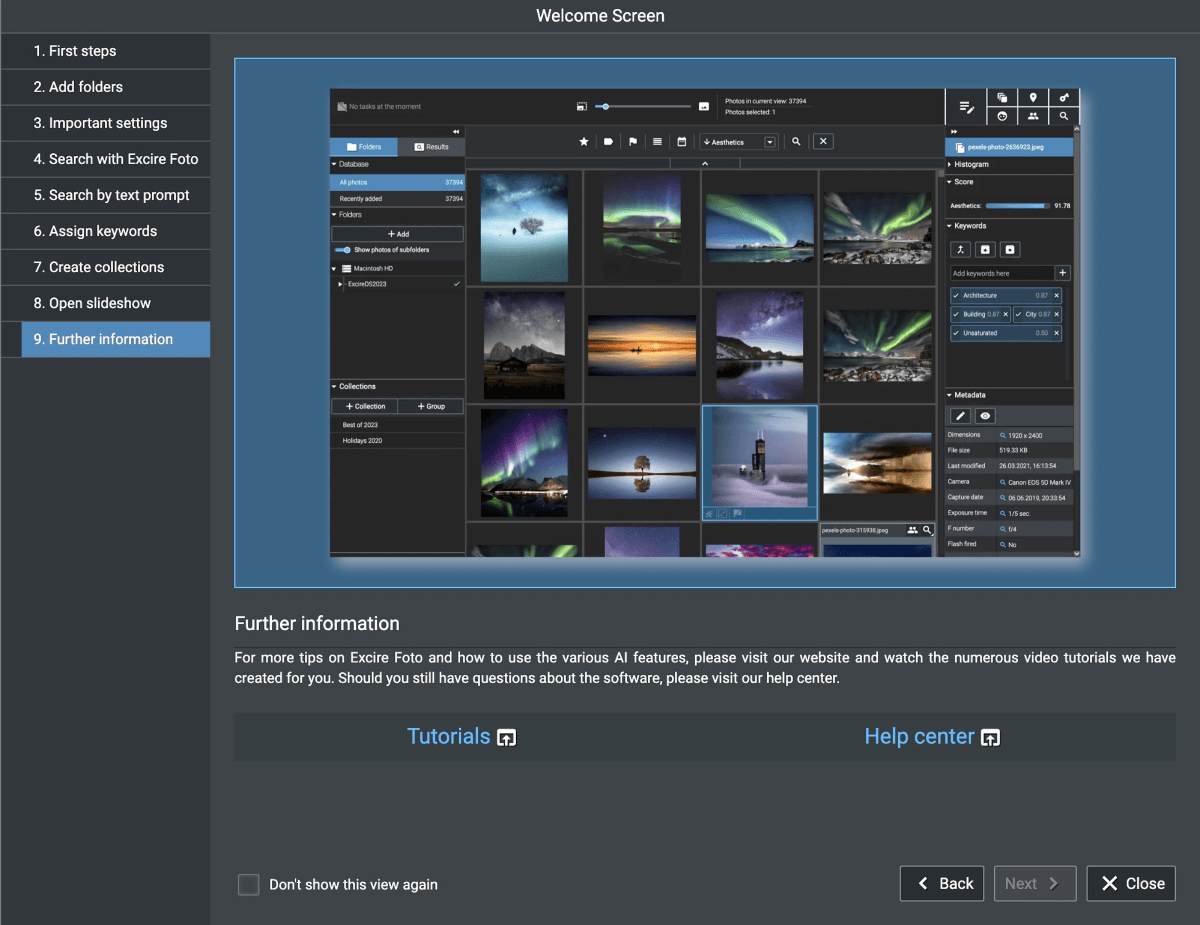Open the calendar filter icon

682,141
